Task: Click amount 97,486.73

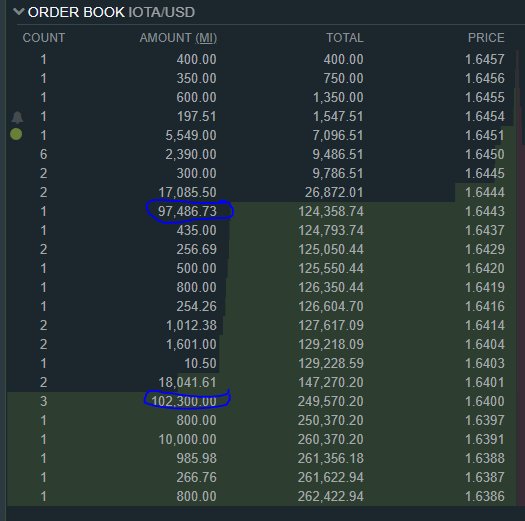Action: pyautogui.click(x=187, y=211)
